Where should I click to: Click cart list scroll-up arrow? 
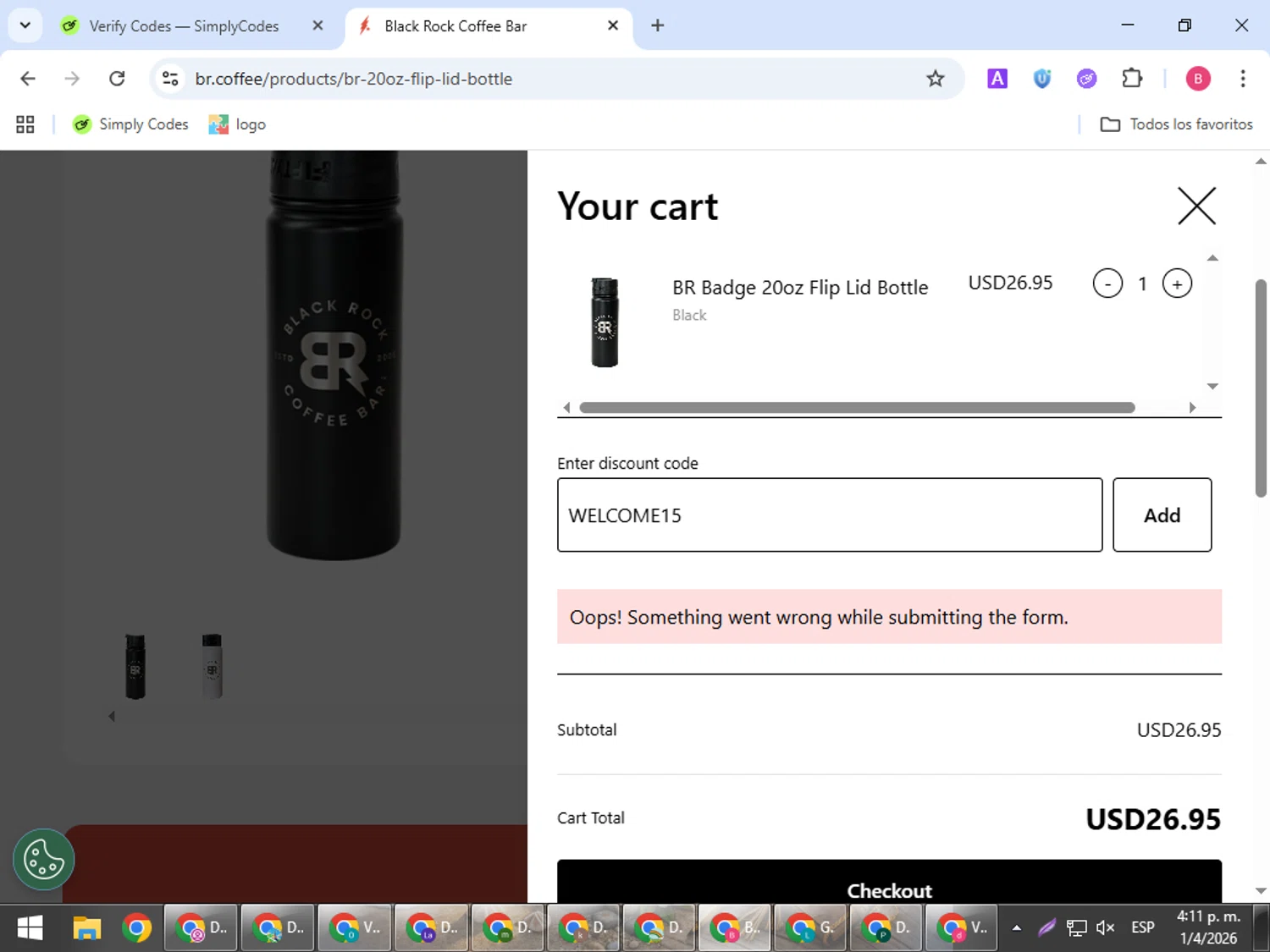tap(1212, 258)
